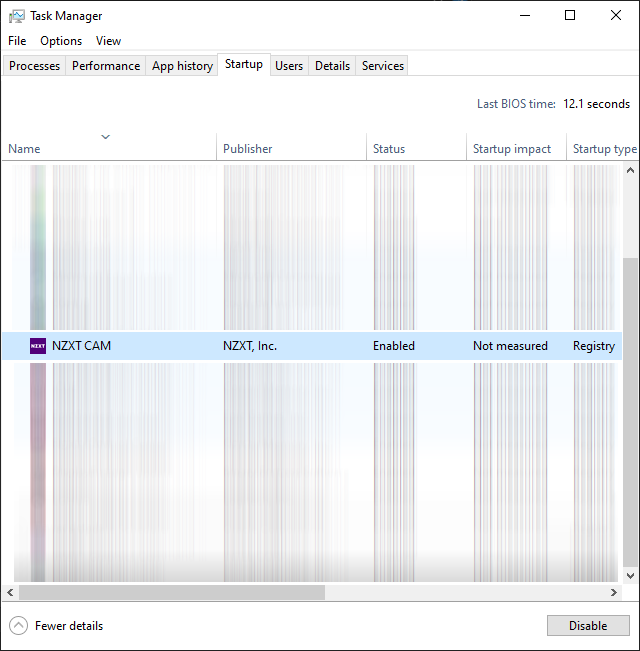
Task: Switch to the Users tab
Action: click(x=289, y=66)
